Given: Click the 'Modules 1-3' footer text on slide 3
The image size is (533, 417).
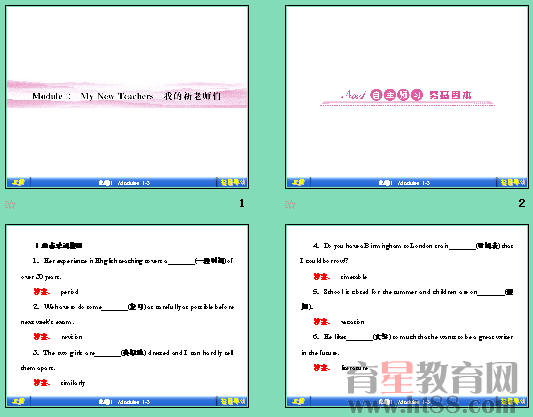Looking at the screenshot, I should (134, 402).
